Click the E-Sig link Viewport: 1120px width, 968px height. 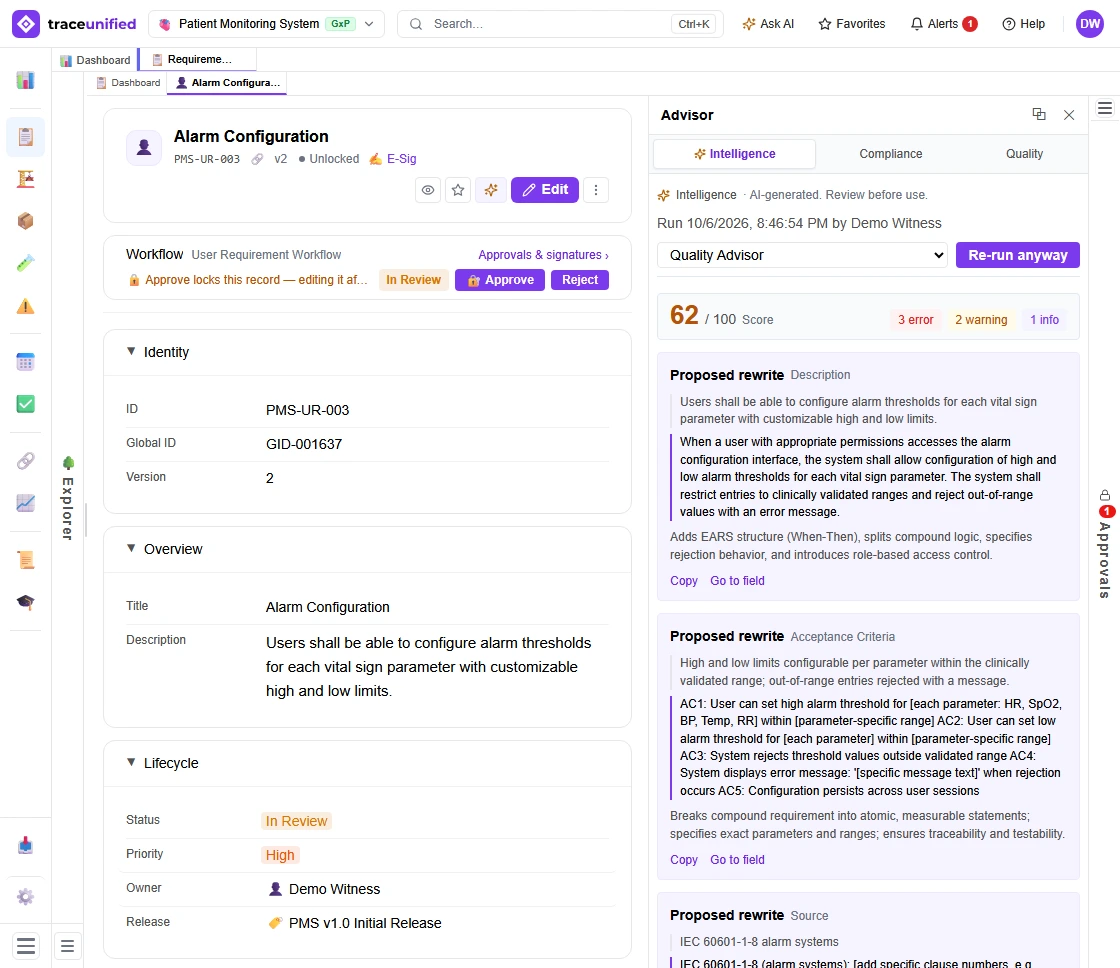coord(393,159)
